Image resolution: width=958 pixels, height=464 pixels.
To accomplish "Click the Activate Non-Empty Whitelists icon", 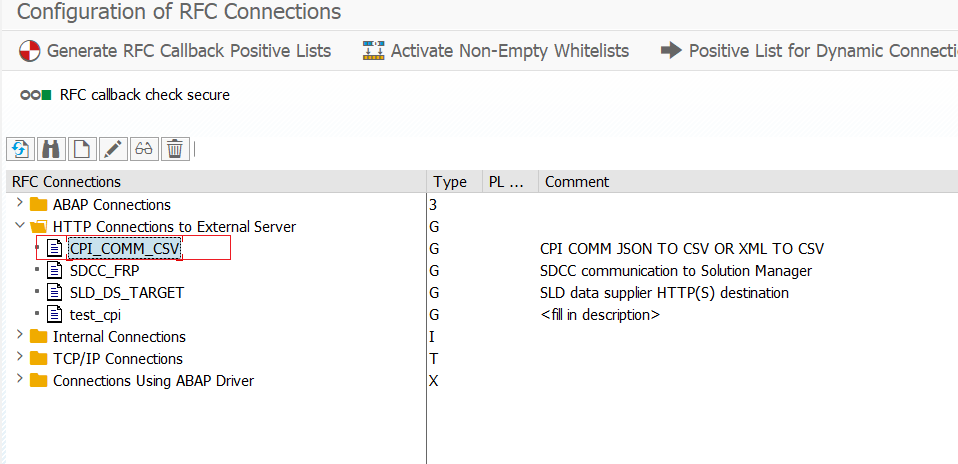I will (x=373, y=50).
